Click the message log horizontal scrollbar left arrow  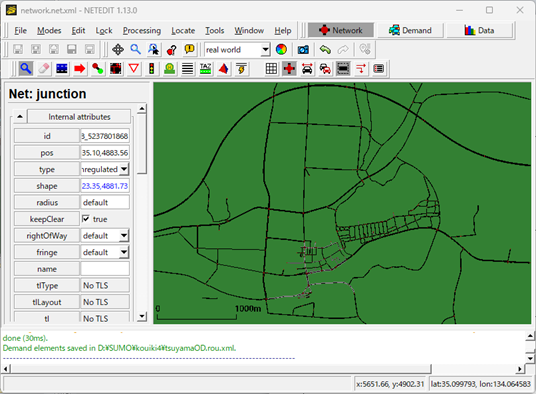(x=6, y=369)
